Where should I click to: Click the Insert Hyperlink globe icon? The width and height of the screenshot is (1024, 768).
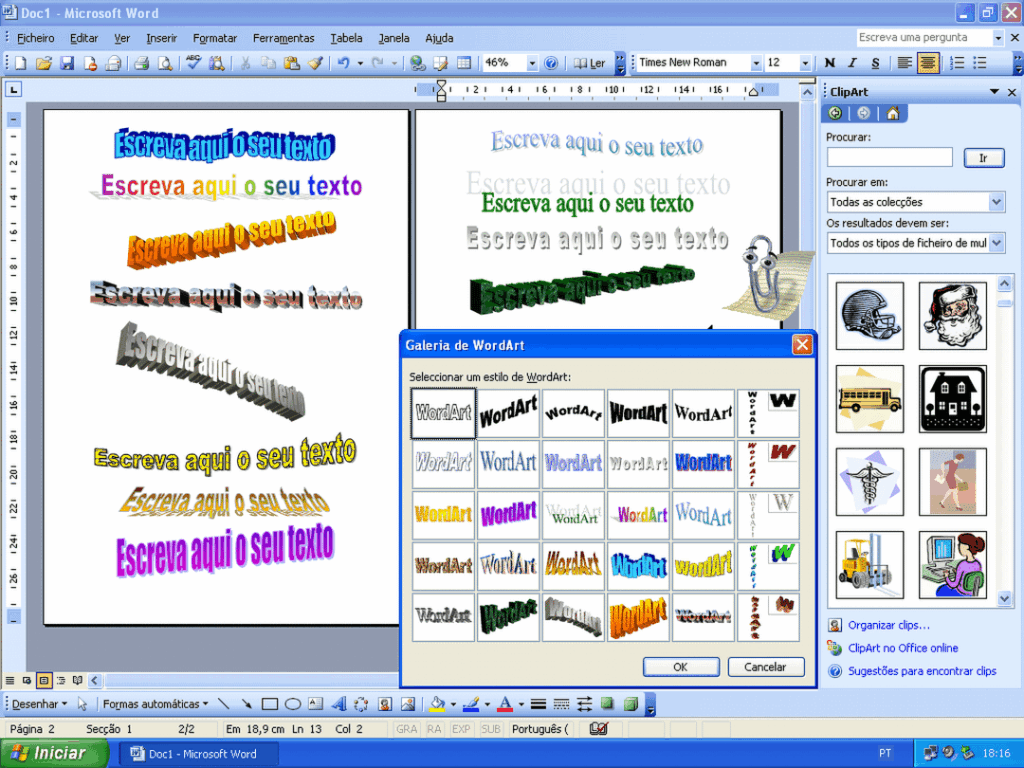point(417,63)
